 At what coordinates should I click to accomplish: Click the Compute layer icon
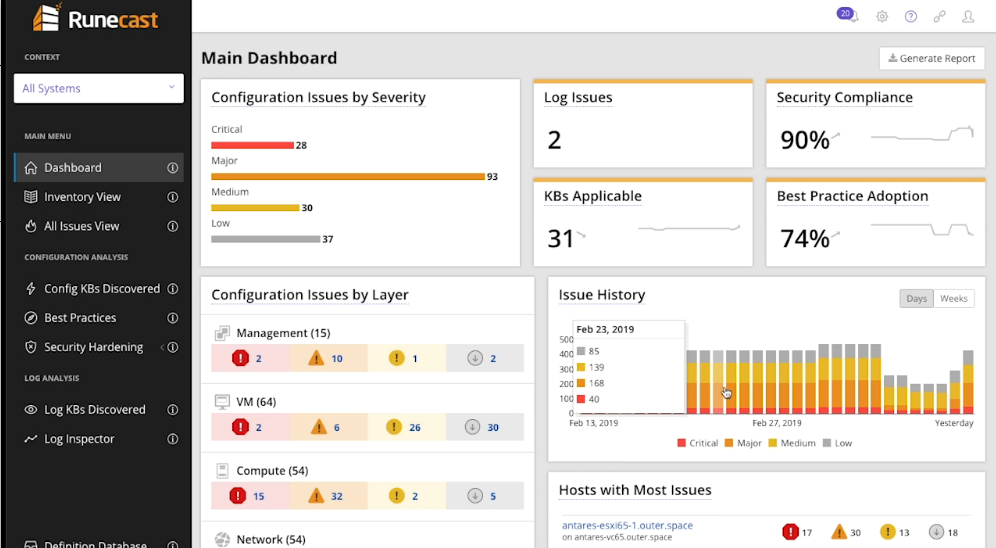click(x=222, y=471)
